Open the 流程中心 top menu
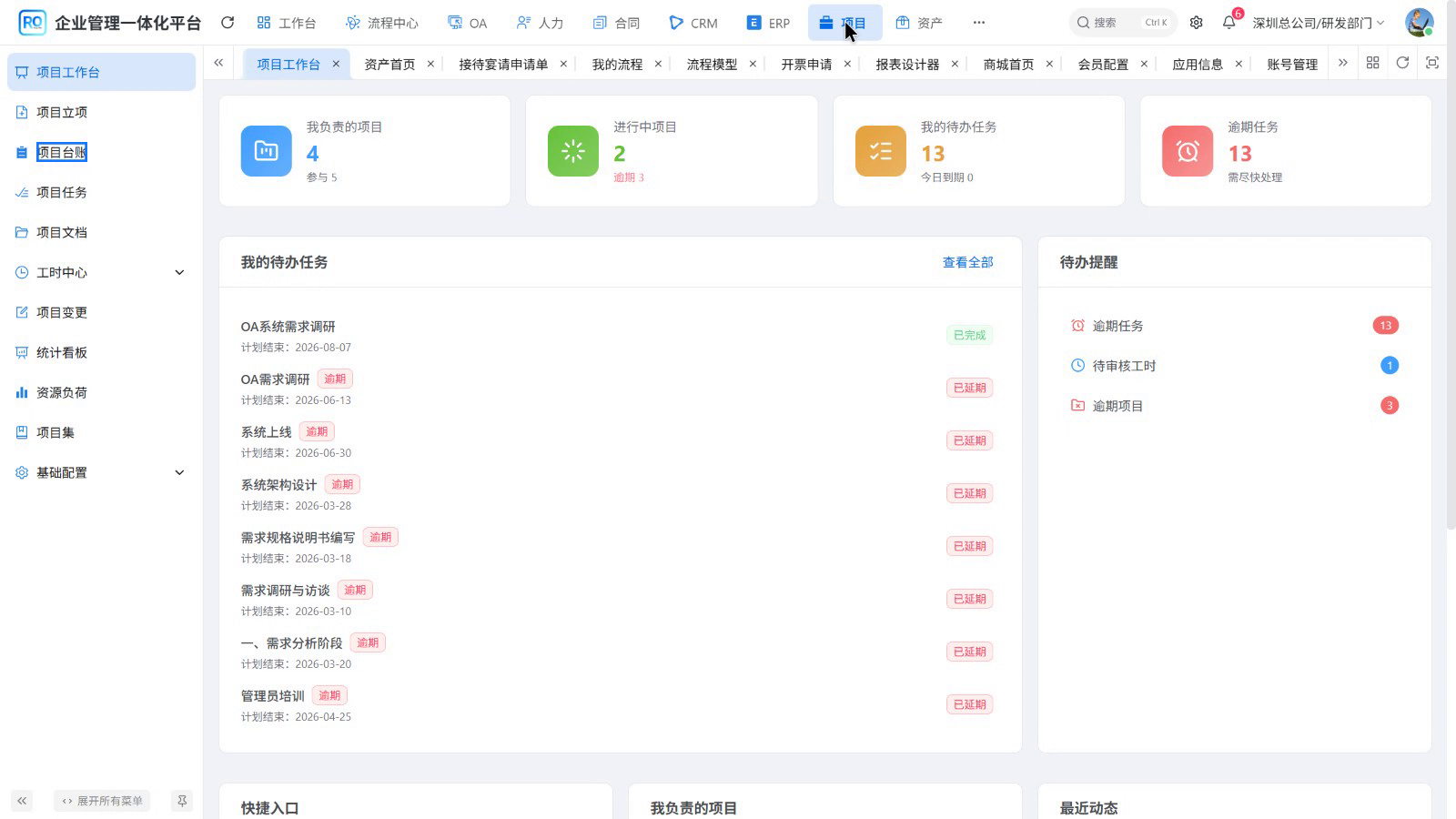 [x=382, y=23]
